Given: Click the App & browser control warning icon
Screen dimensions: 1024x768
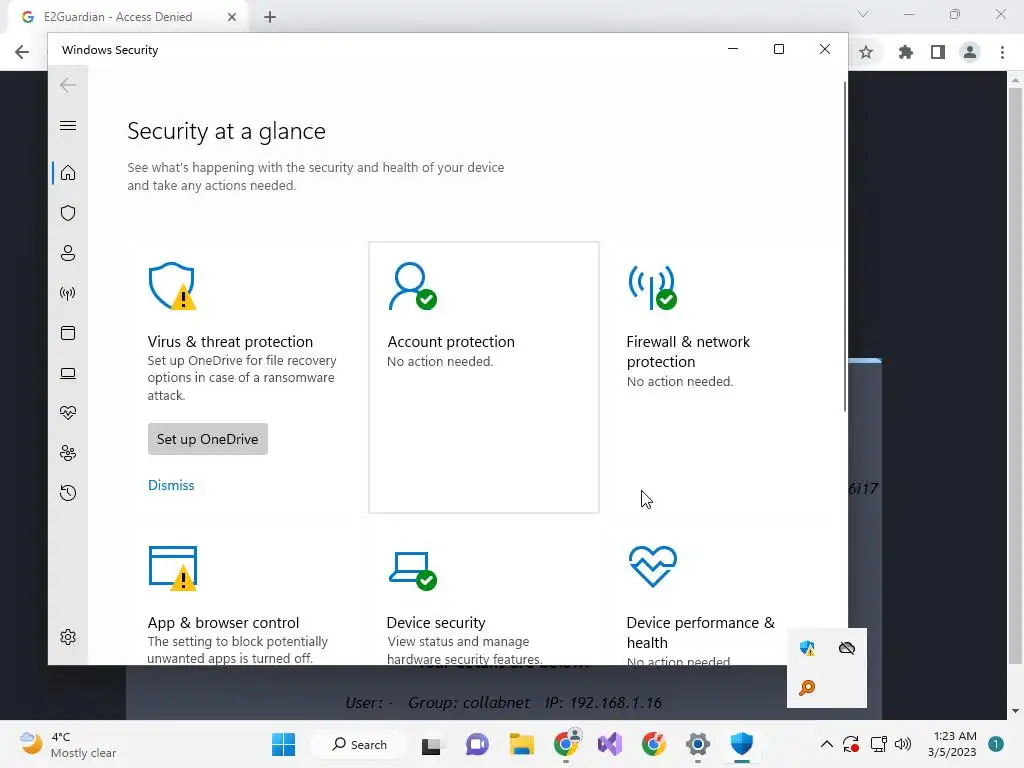Looking at the screenshot, I should pyautogui.click(x=173, y=568).
